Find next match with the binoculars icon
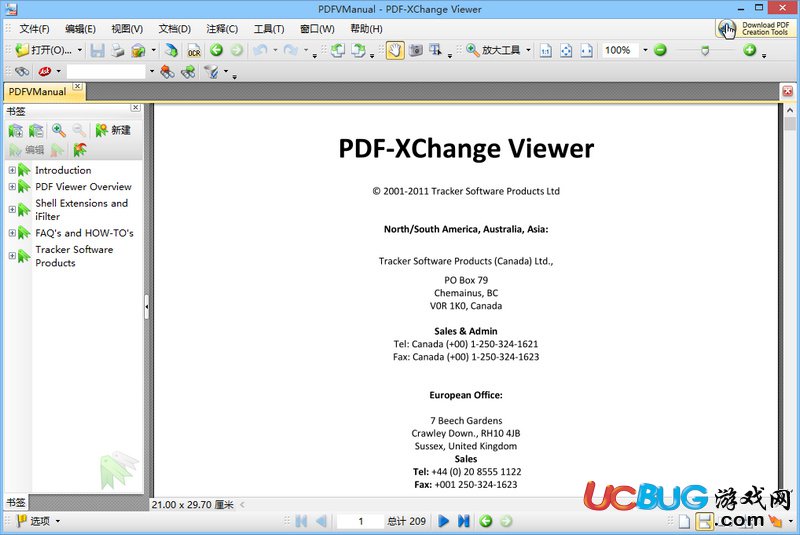 (x=188, y=71)
